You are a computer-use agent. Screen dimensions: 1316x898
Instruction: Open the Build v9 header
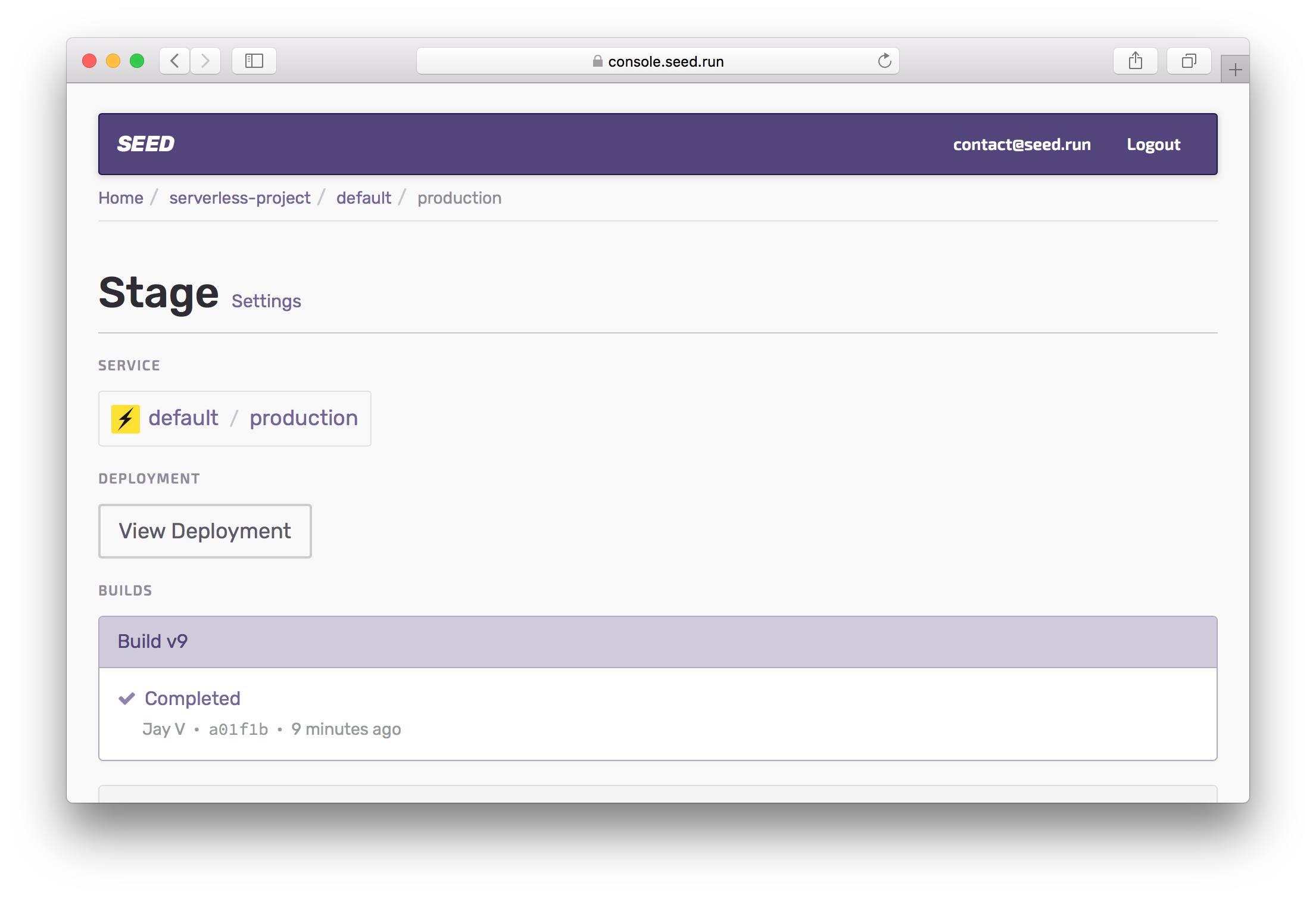(x=152, y=641)
